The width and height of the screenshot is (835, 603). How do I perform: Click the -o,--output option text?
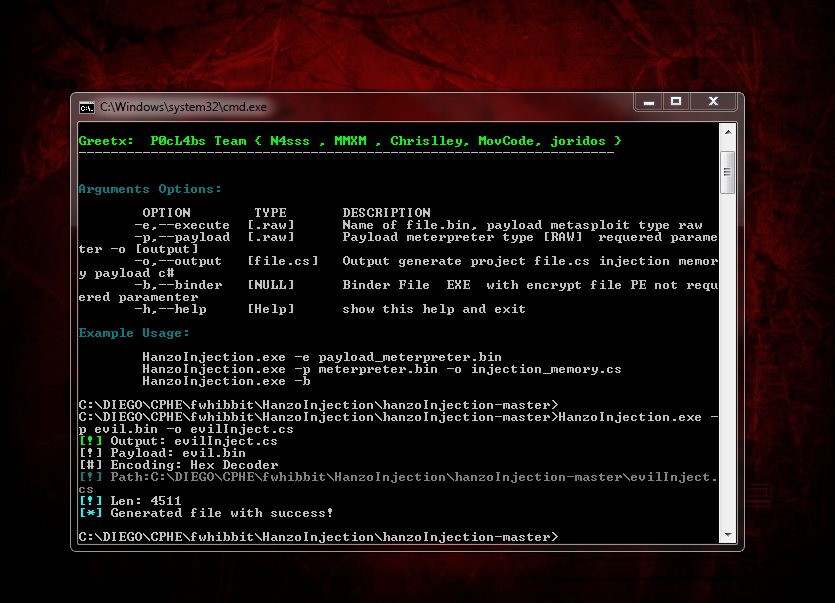pos(178,261)
